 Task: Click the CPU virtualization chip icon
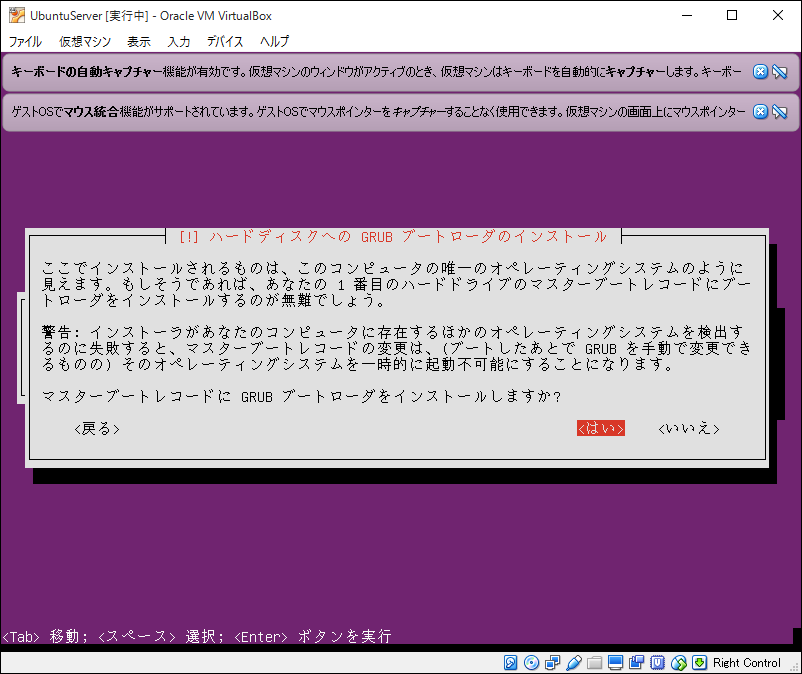pos(657,662)
